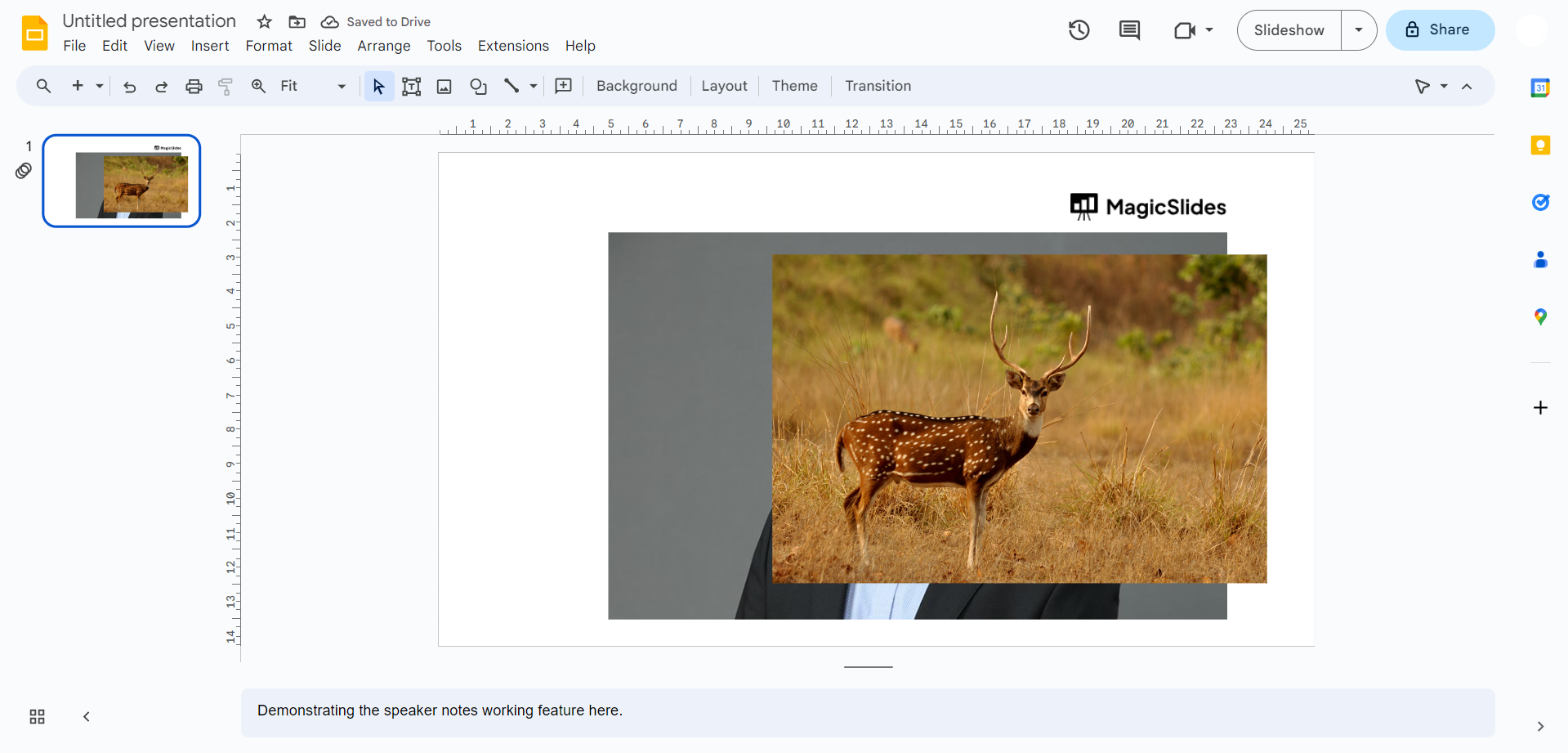Open the Arrange menu
Image resolution: width=1568 pixels, height=753 pixels.
(x=383, y=46)
